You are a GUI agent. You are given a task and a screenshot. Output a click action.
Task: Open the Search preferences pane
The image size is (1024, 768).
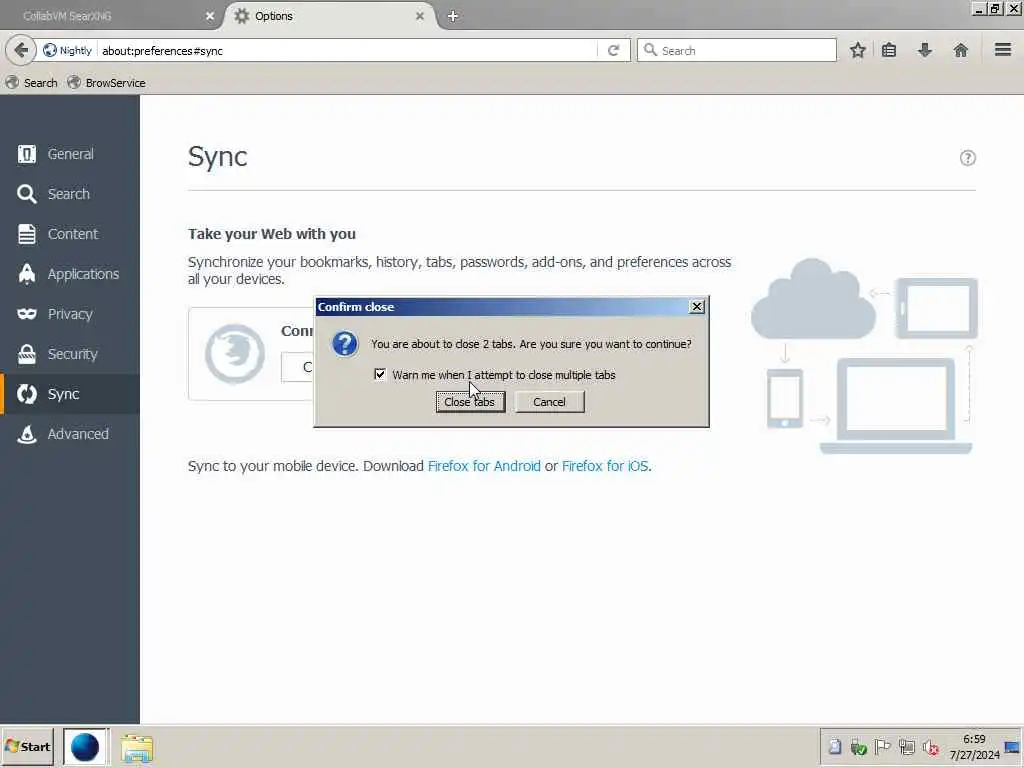70,194
